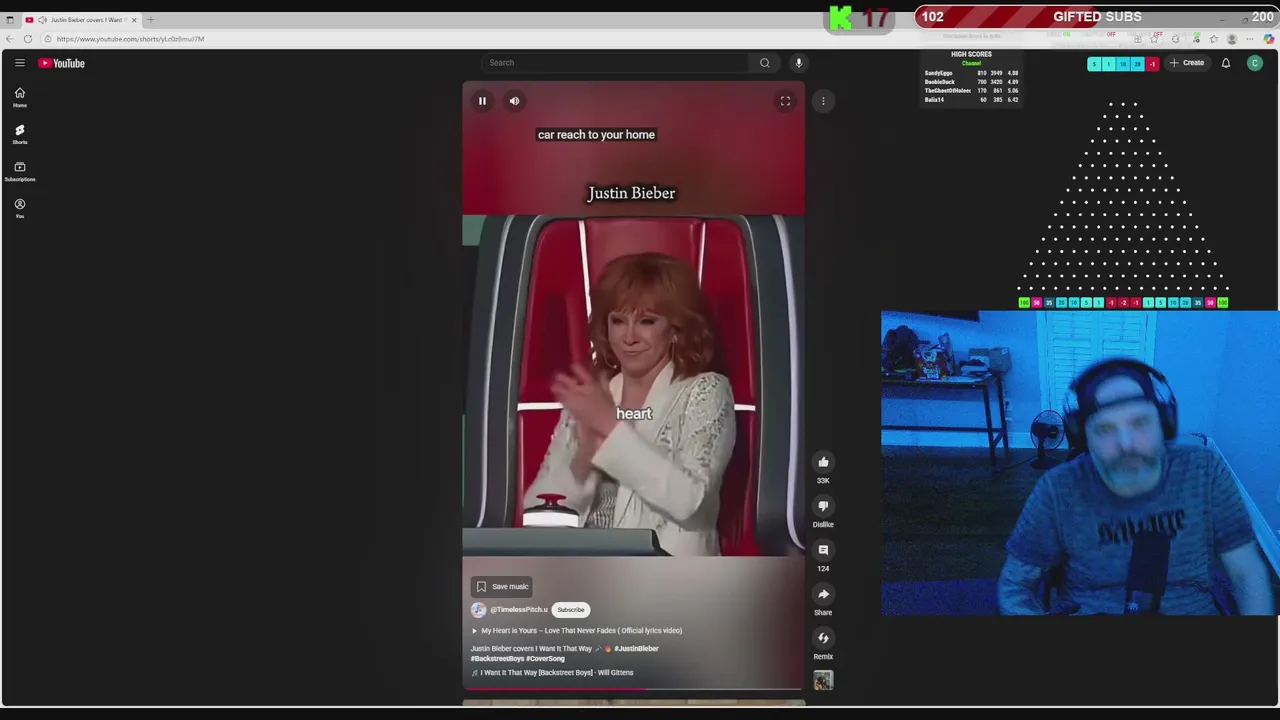Start voice search with the microphone icon
Screen dimensions: 1280x720
pyautogui.click(x=798, y=63)
